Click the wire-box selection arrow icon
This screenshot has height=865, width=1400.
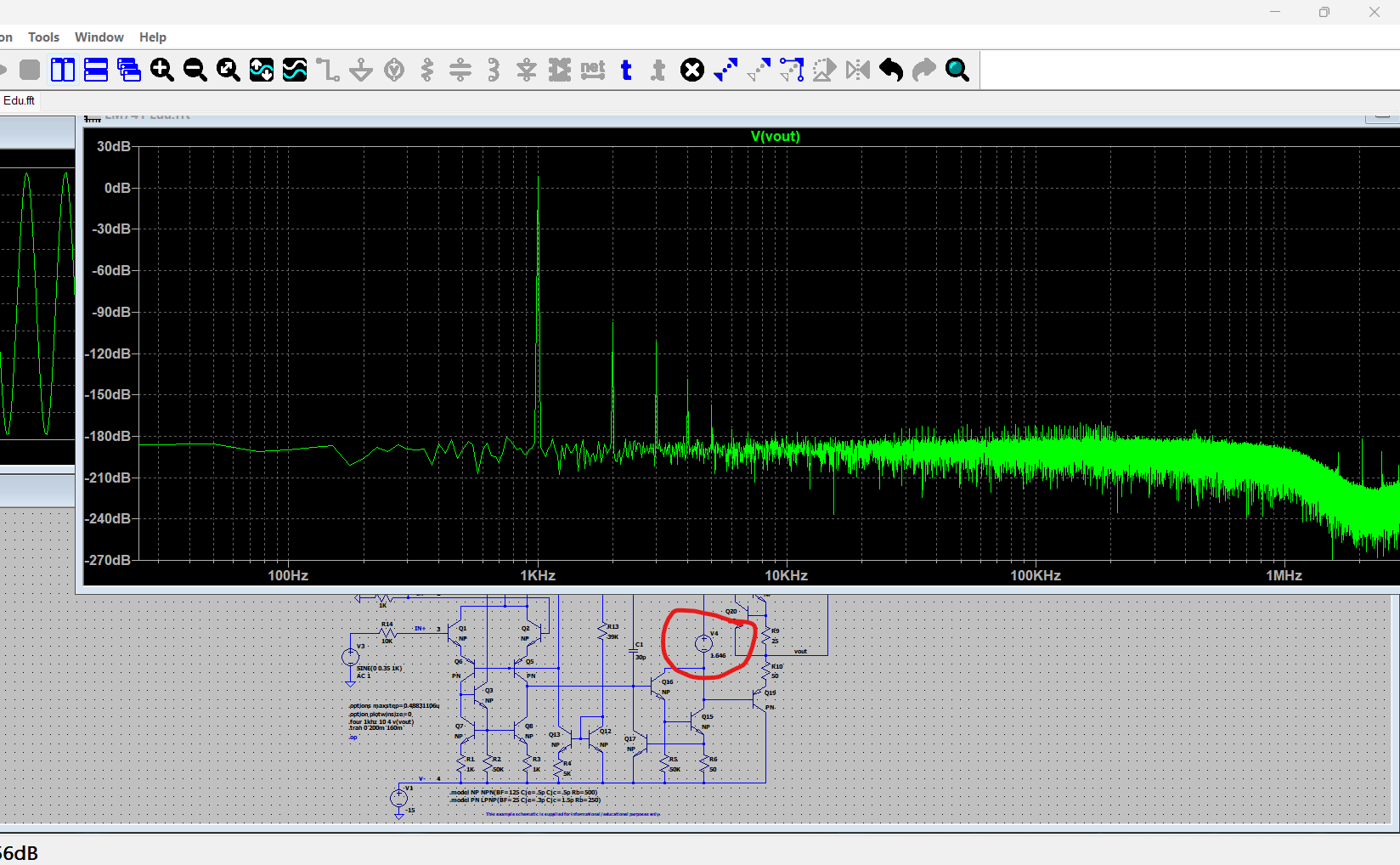click(x=792, y=70)
